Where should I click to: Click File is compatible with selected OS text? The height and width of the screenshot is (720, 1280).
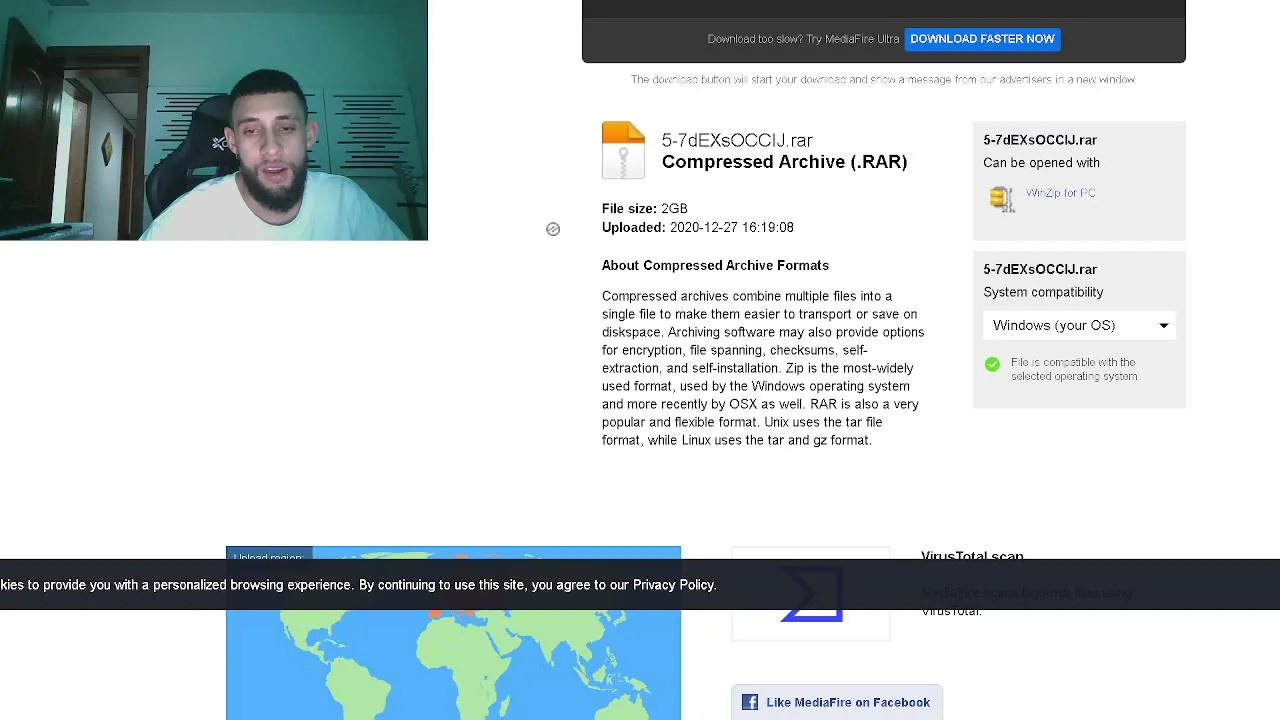click(x=1074, y=369)
